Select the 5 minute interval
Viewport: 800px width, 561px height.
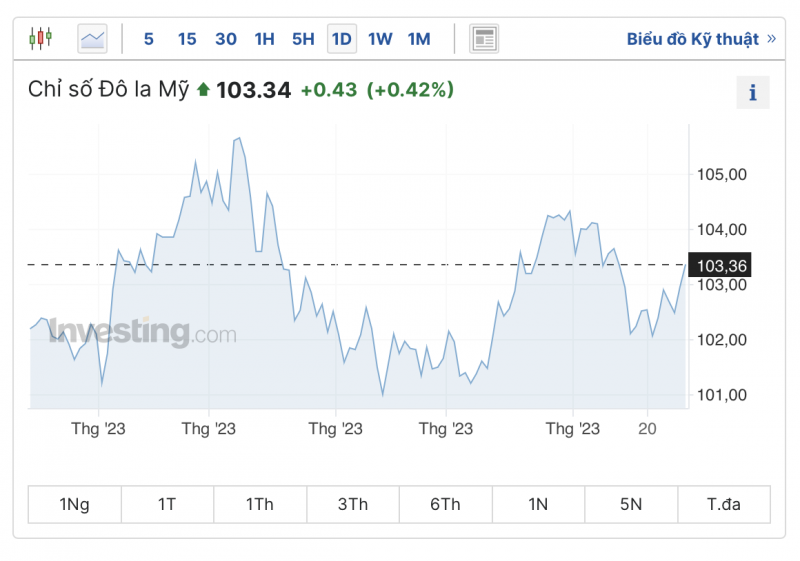coord(149,39)
